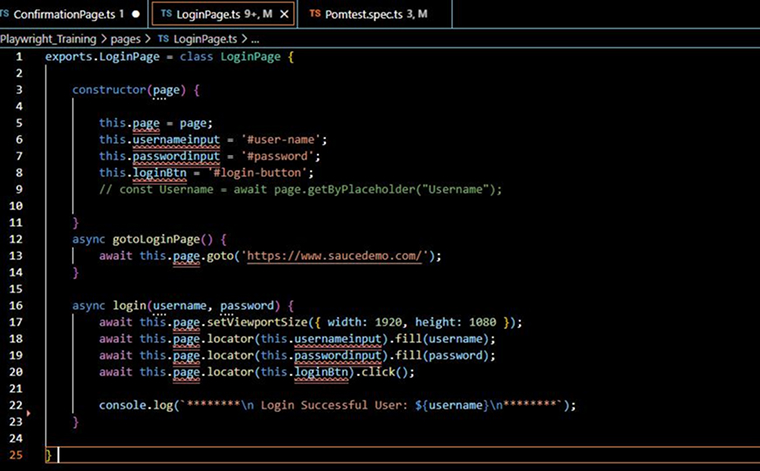This screenshot has height=471, width=760.
Task: Click 'passwordinput' on line 7
Action: pos(176,156)
